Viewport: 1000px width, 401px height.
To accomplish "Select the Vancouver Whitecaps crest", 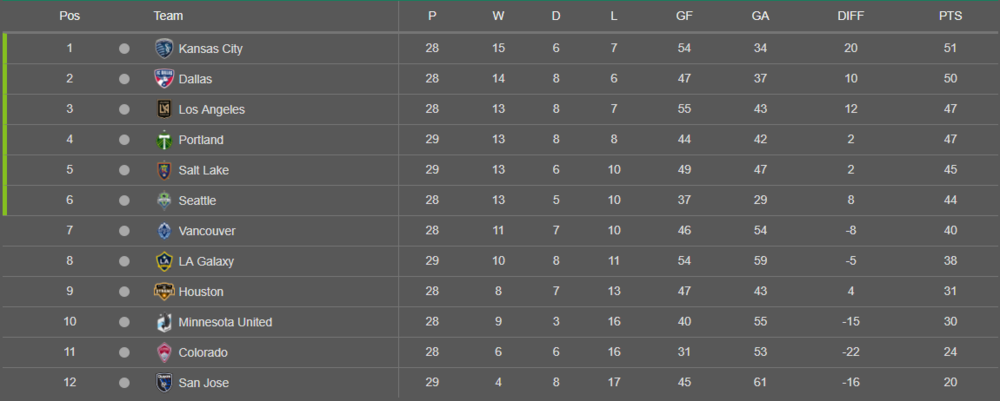I will click(x=164, y=231).
